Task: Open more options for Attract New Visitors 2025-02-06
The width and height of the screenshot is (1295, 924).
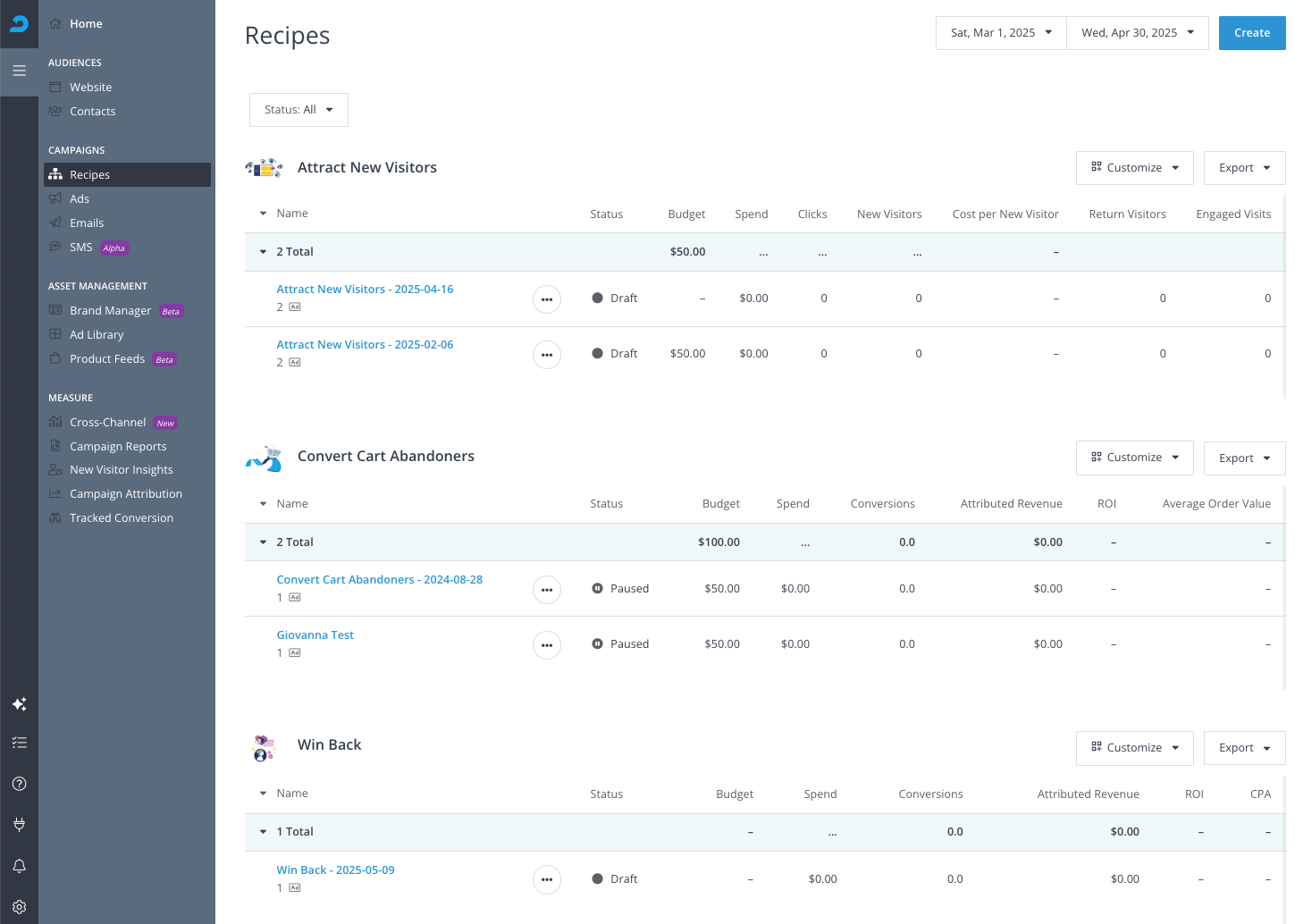Action: (547, 355)
